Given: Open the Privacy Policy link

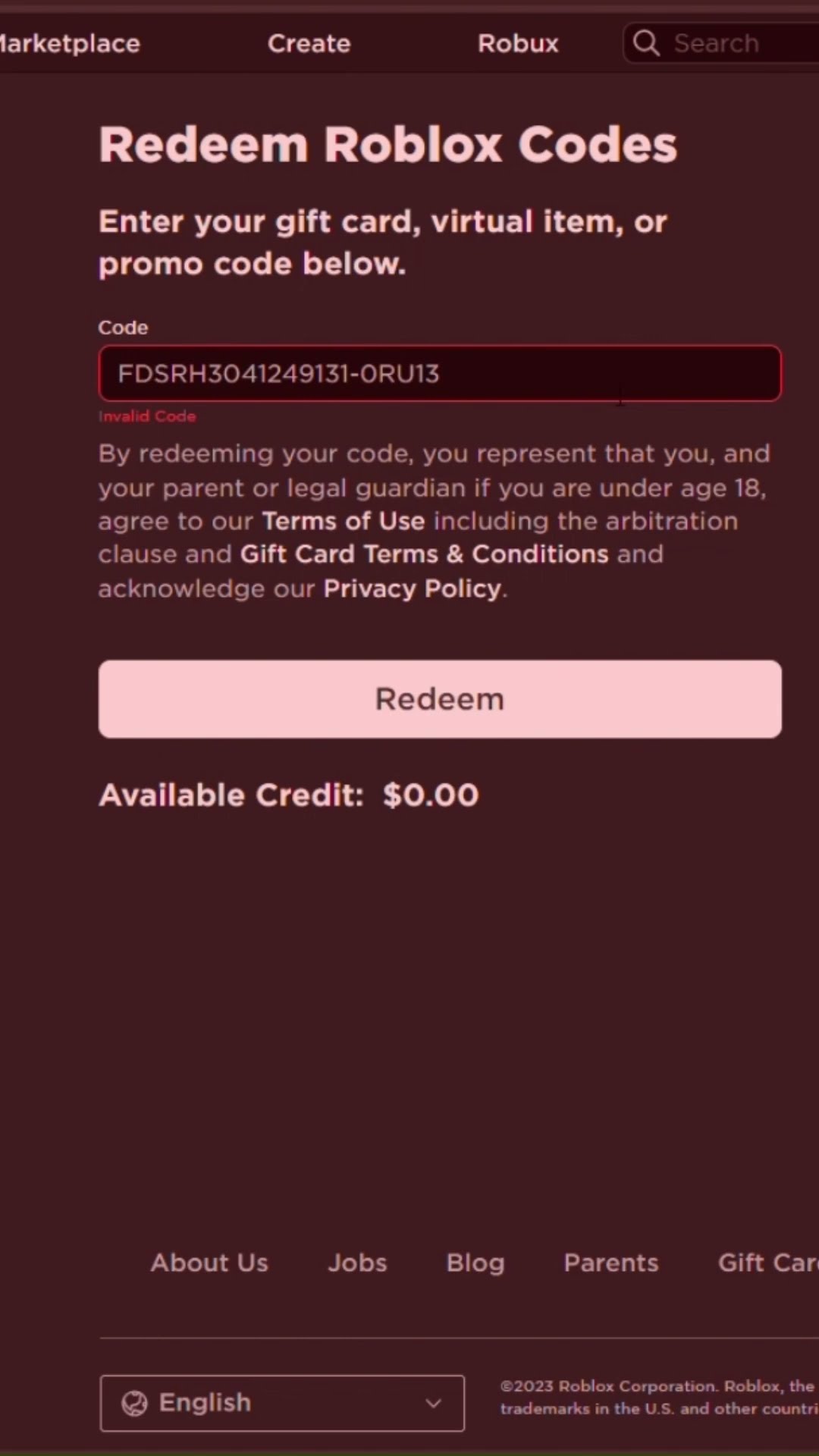Looking at the screenshot, I should pos(413,588).
